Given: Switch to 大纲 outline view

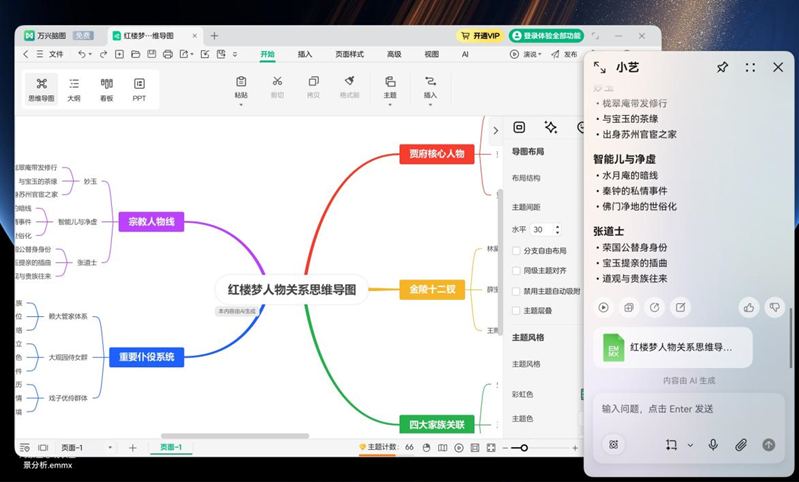Looking at the screenshot, I should click(x=74, y=88).
